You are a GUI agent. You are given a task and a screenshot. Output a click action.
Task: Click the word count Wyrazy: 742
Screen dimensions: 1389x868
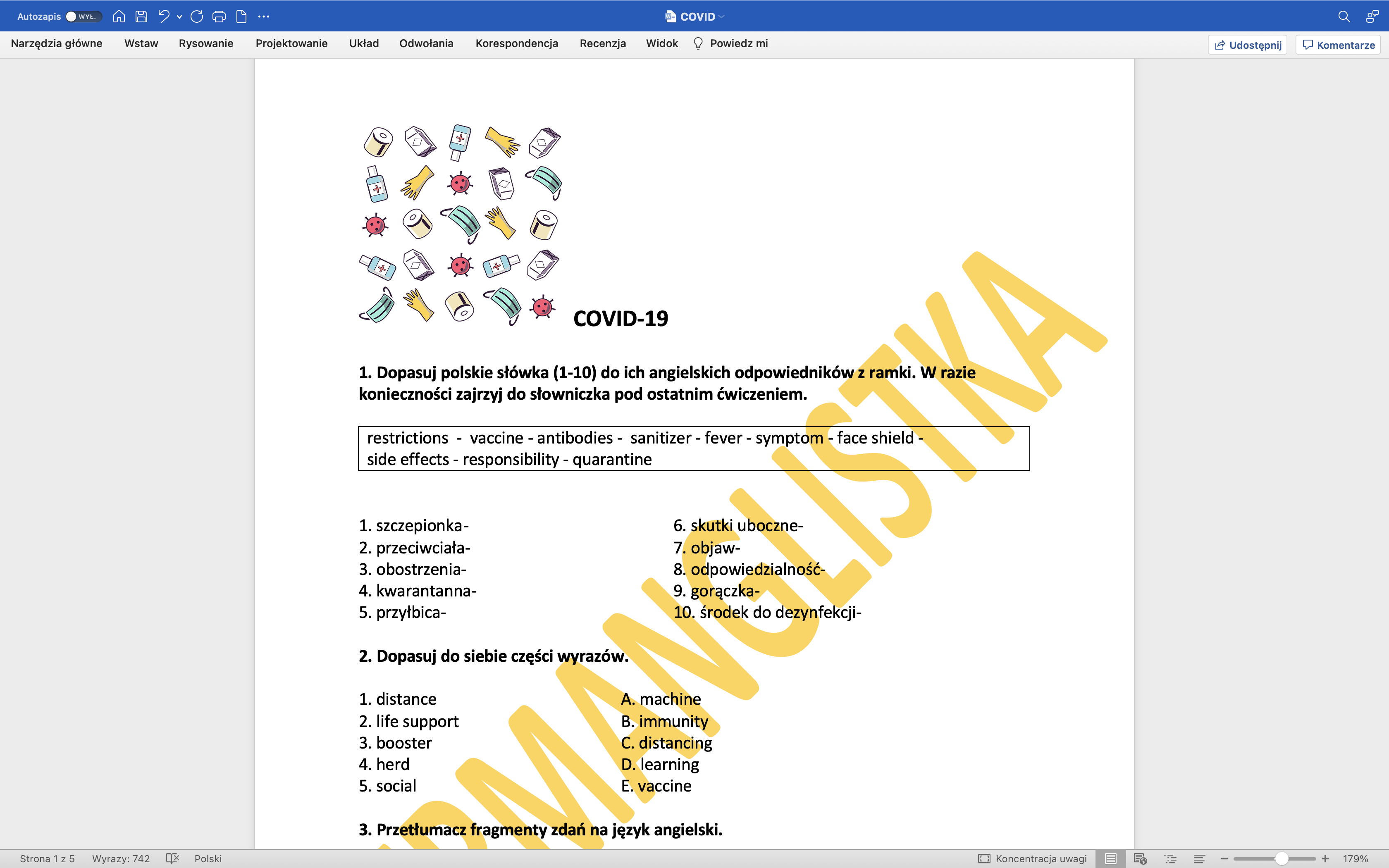(121, 858)
